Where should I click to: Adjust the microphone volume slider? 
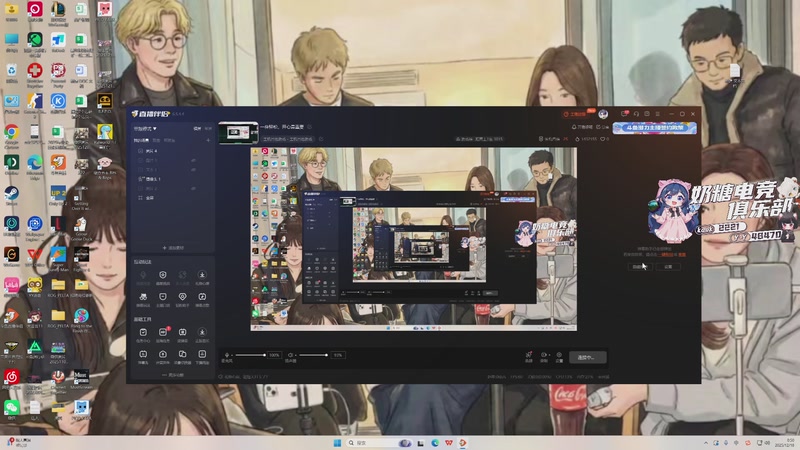(250, 355)
